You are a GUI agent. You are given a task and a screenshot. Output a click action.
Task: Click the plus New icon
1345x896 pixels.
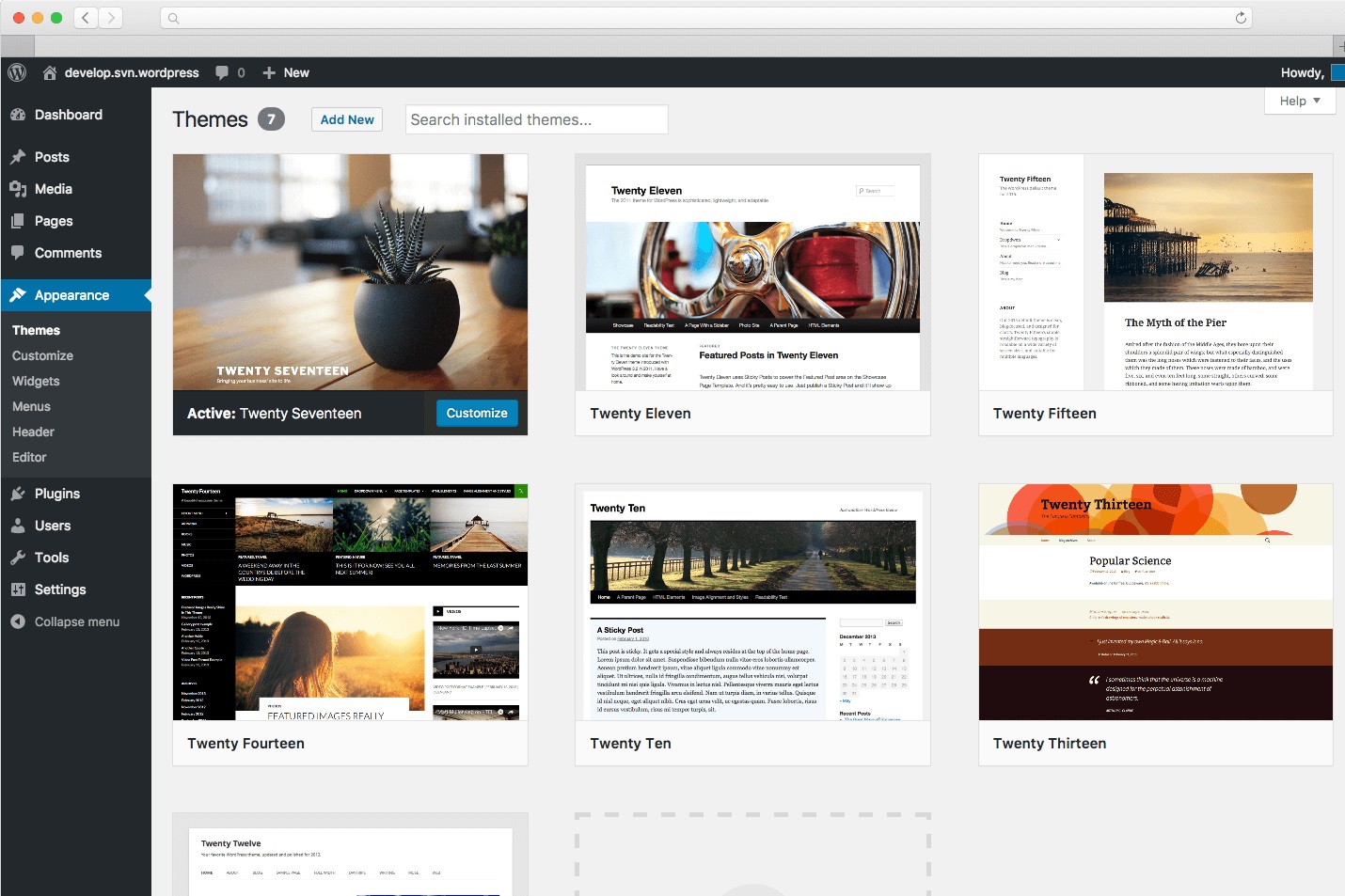(x=269, y=72)
